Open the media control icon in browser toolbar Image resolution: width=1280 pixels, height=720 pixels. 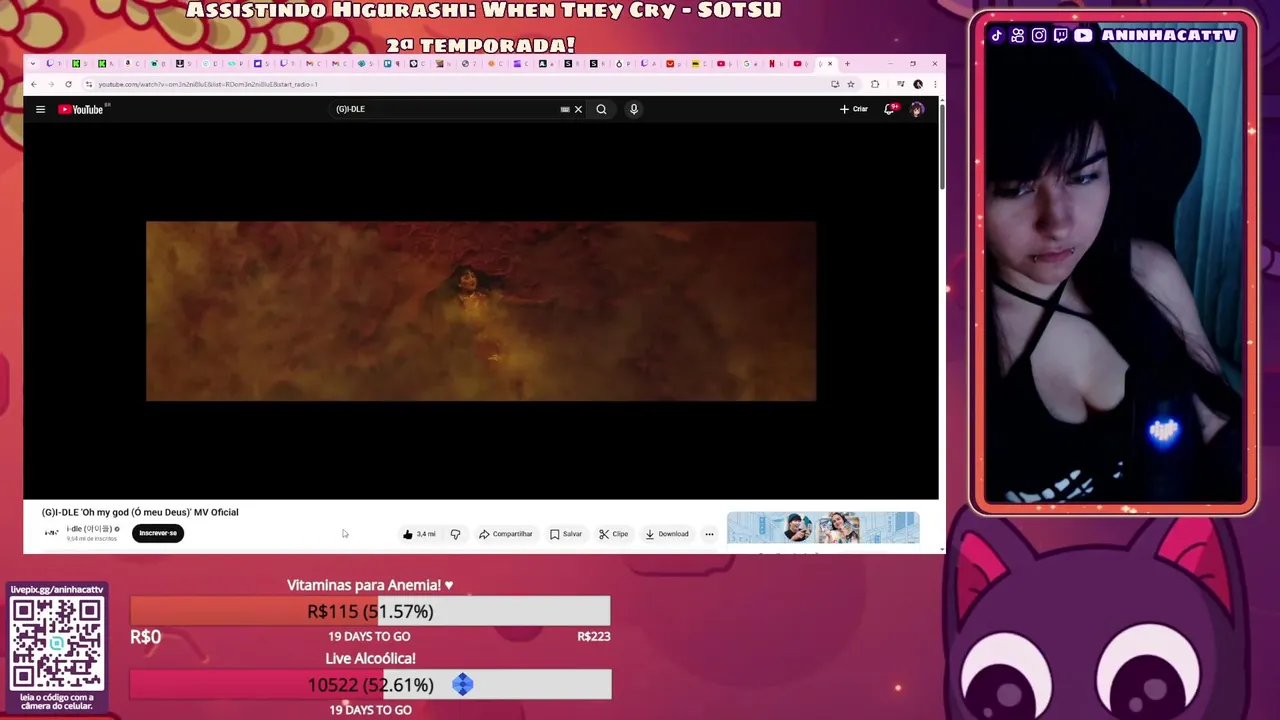click(x=901, y=84)
